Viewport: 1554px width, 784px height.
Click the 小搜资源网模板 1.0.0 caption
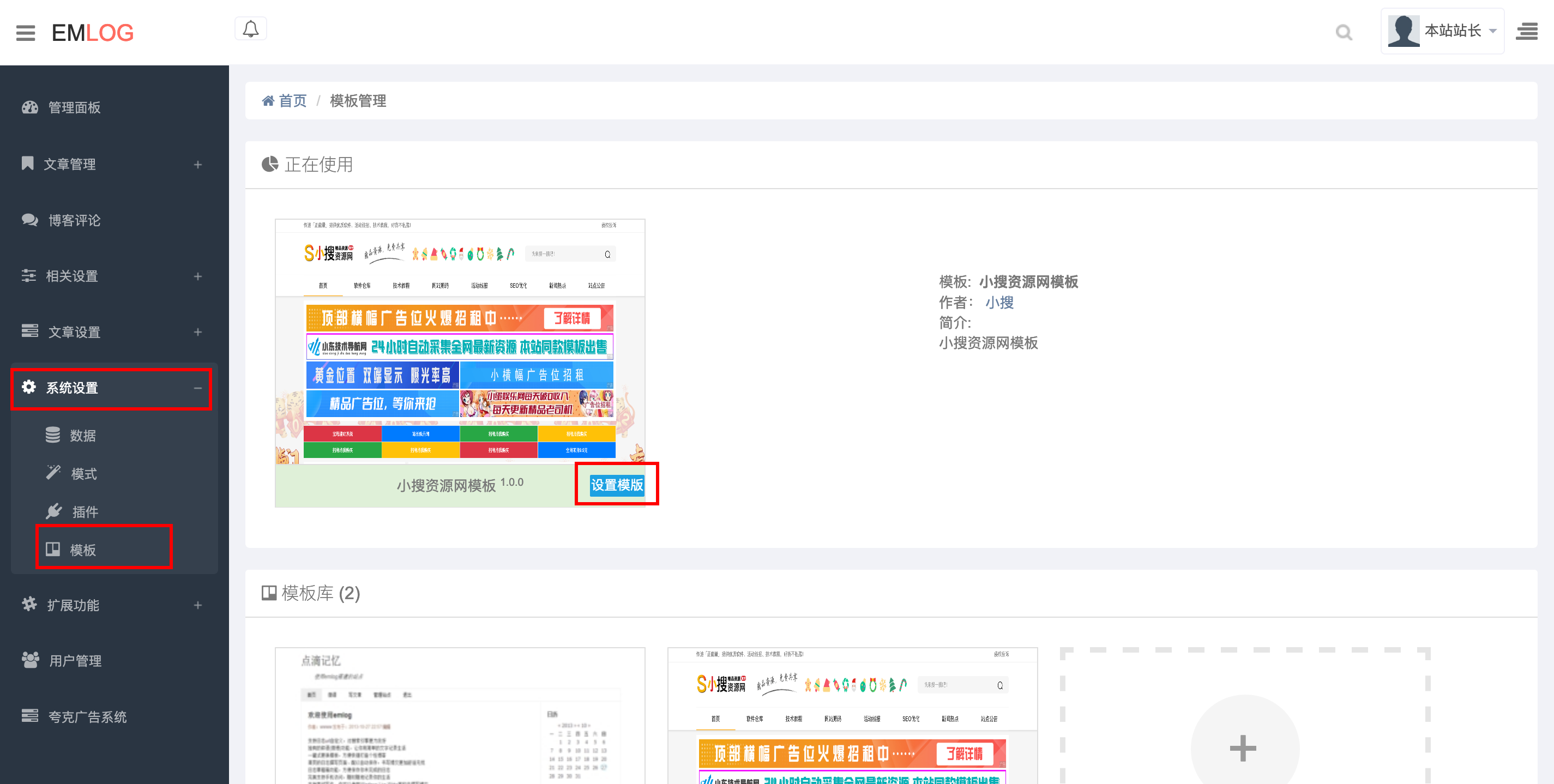pyautogui.click(x=460, y=484)
